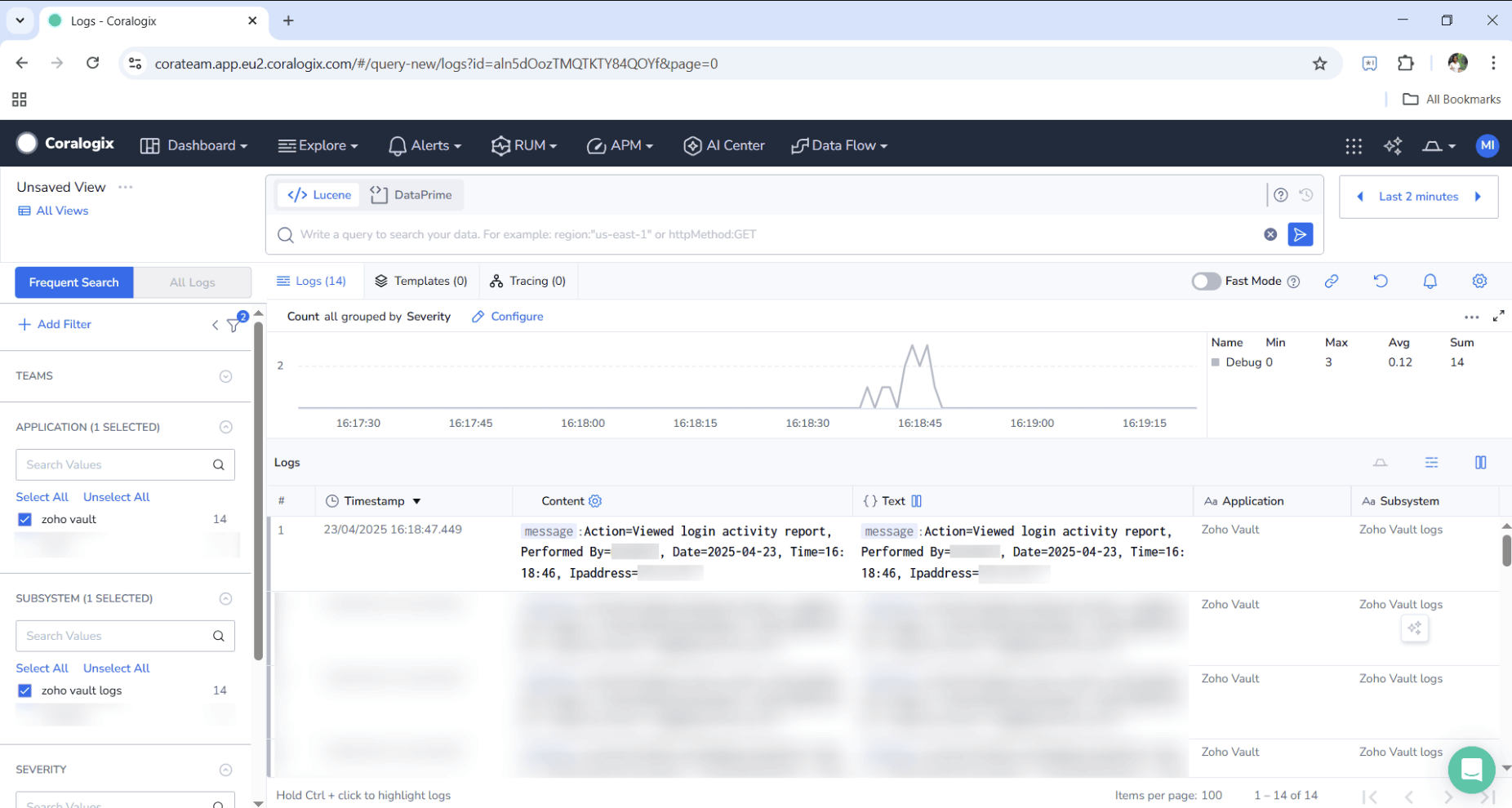Run the query with the send arrow button
Screen dimensions: 1512x808
pos(1300,234)
